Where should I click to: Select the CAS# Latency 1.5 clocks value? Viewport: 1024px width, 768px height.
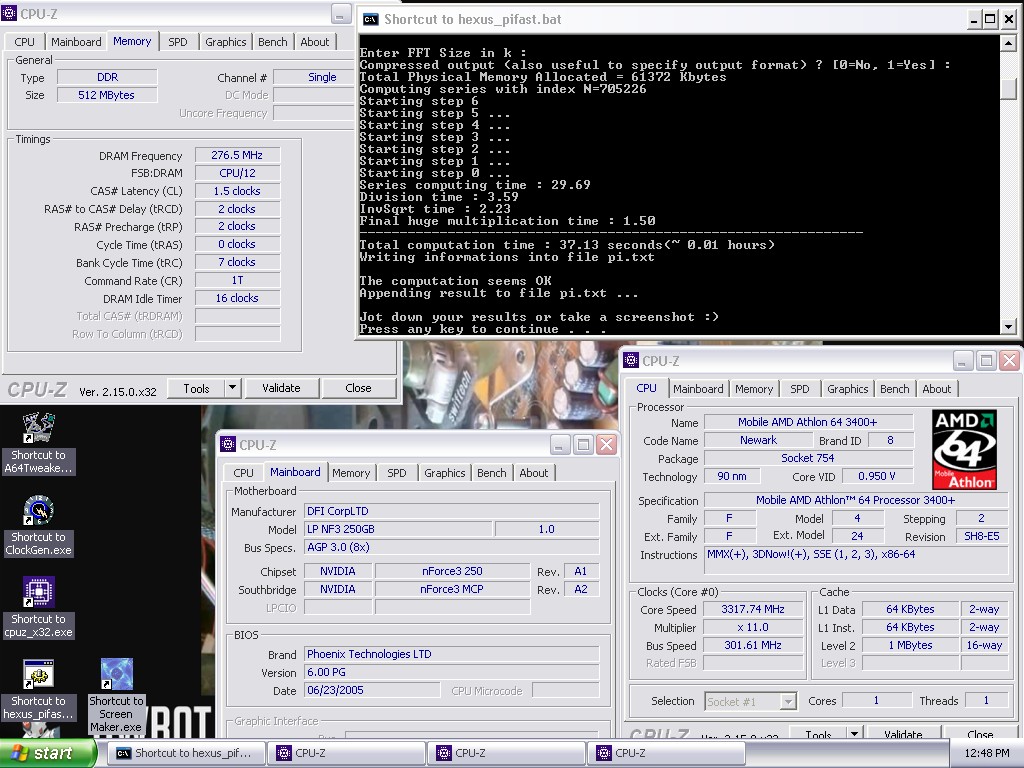coord(237,191)
